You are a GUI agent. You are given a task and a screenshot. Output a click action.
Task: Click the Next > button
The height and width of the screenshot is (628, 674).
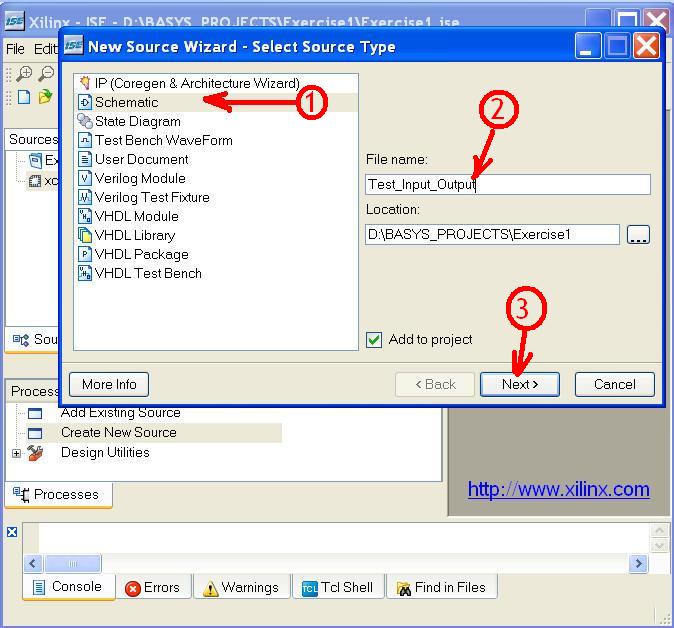click(x=520, y=384)
